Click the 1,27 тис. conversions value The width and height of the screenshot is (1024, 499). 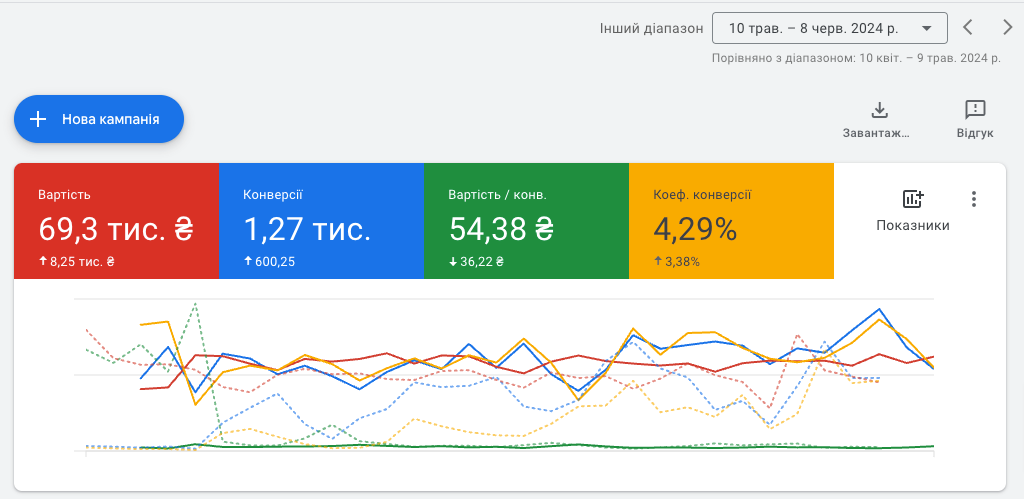pos(307,230)
